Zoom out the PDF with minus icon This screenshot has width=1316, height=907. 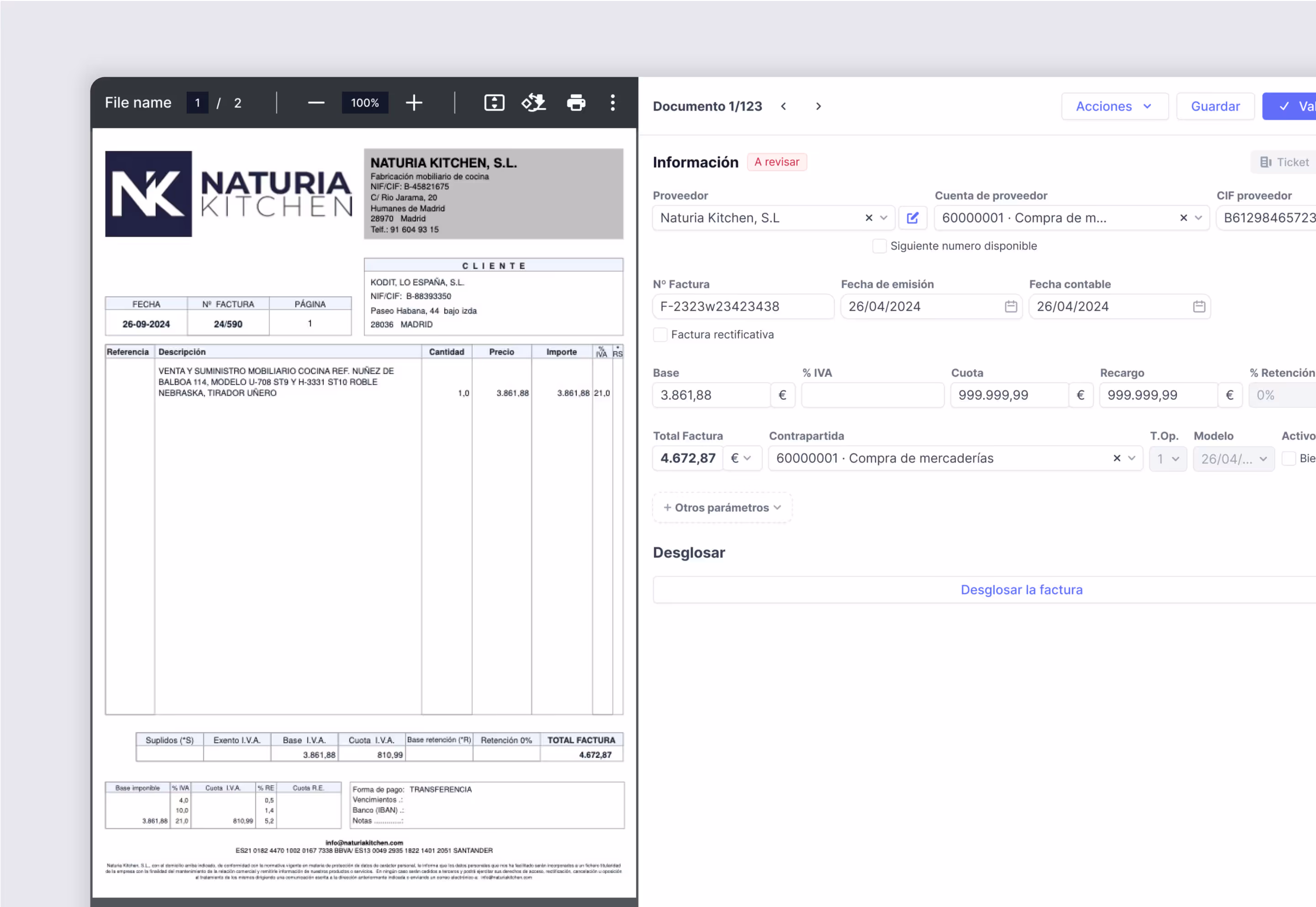click(316, 103)
